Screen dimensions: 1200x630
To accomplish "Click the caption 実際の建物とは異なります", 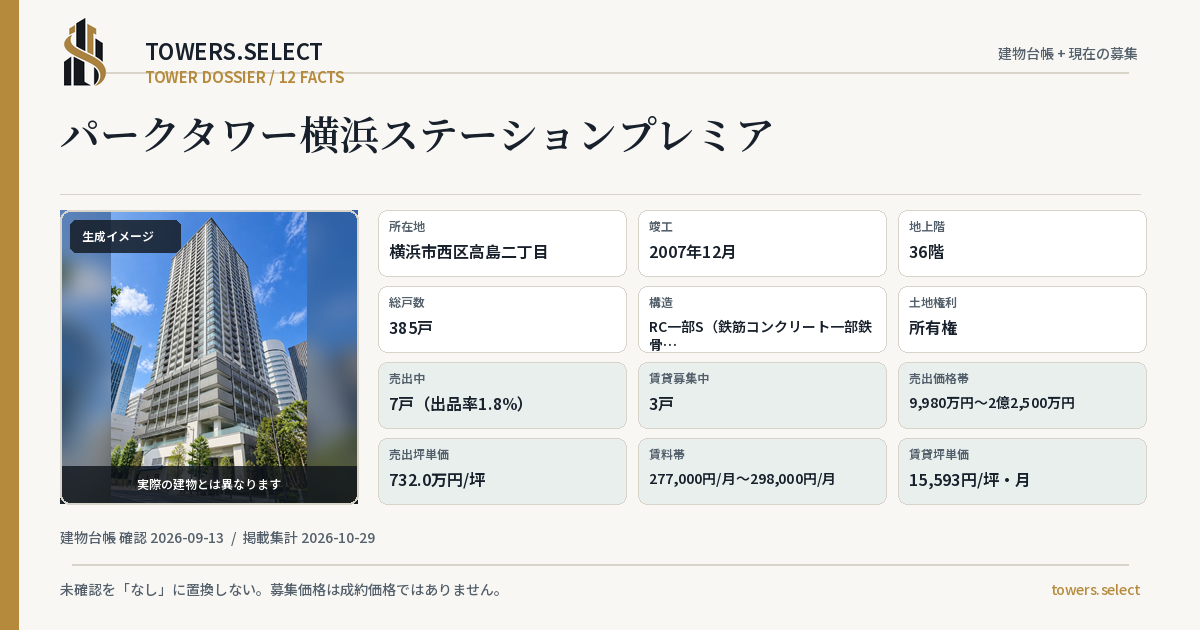I will coord(209,484).
